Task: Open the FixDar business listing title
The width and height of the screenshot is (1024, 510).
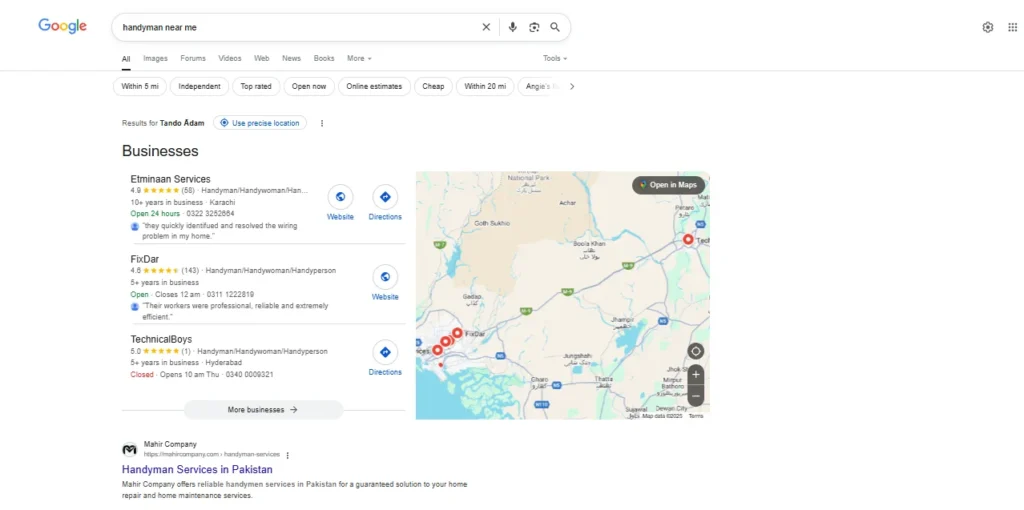Action: pyautogui.click(x=144, y=259)
